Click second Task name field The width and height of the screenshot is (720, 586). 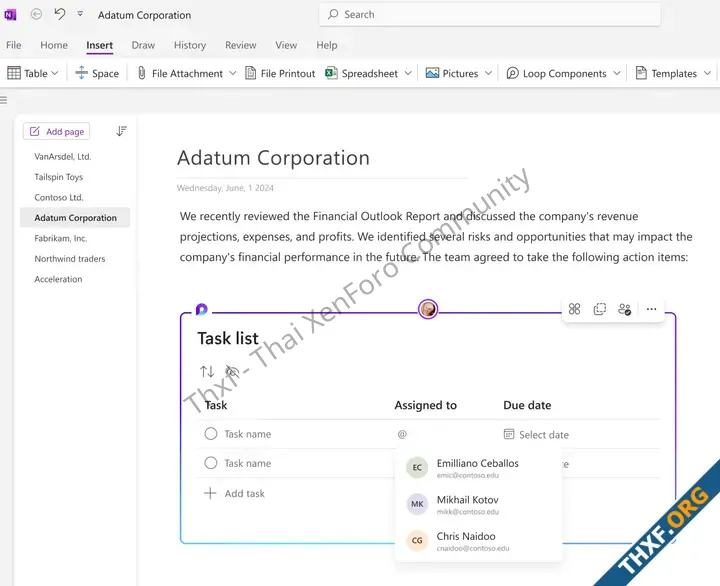tap(248, 463)
